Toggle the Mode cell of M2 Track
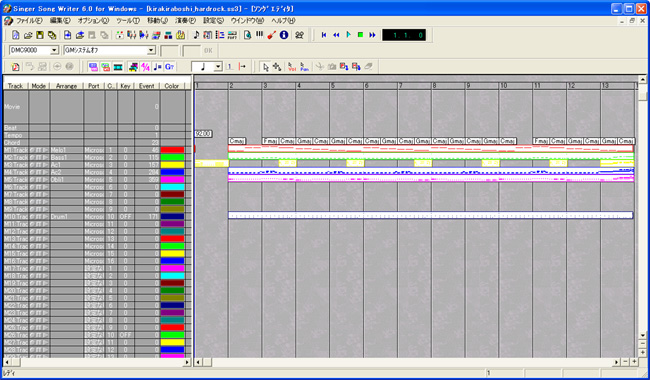 (x=39, y=157)
